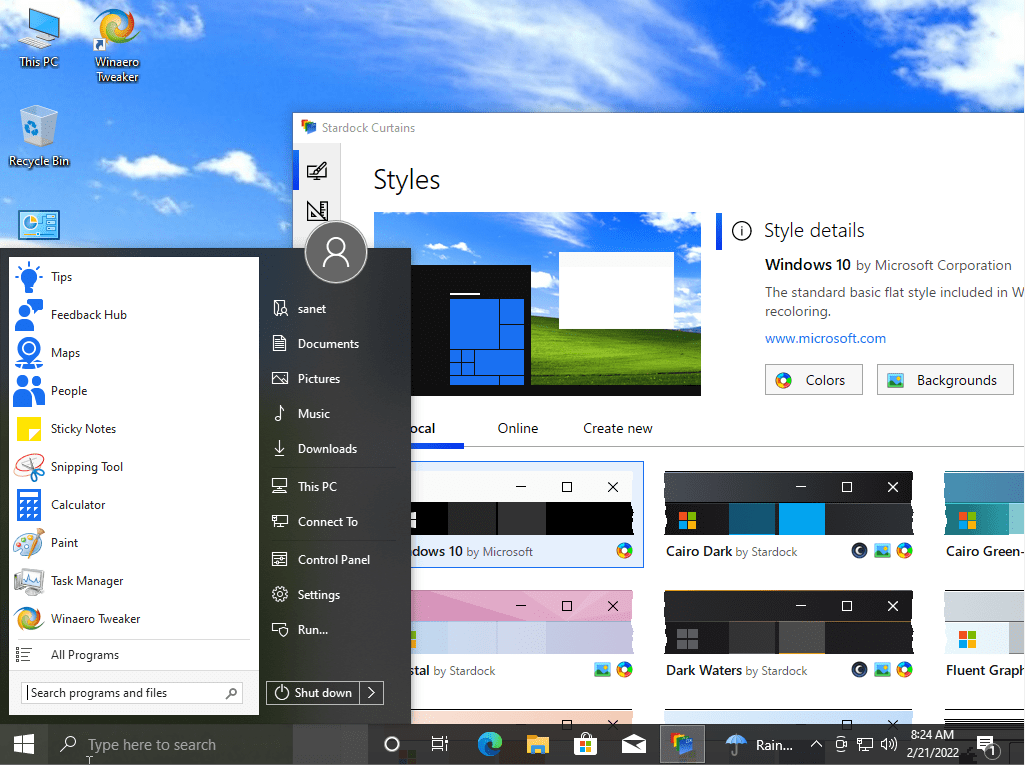Click dark mode icon on Dark Waters card
1025x765 pixels.
(x=860, y=670)
